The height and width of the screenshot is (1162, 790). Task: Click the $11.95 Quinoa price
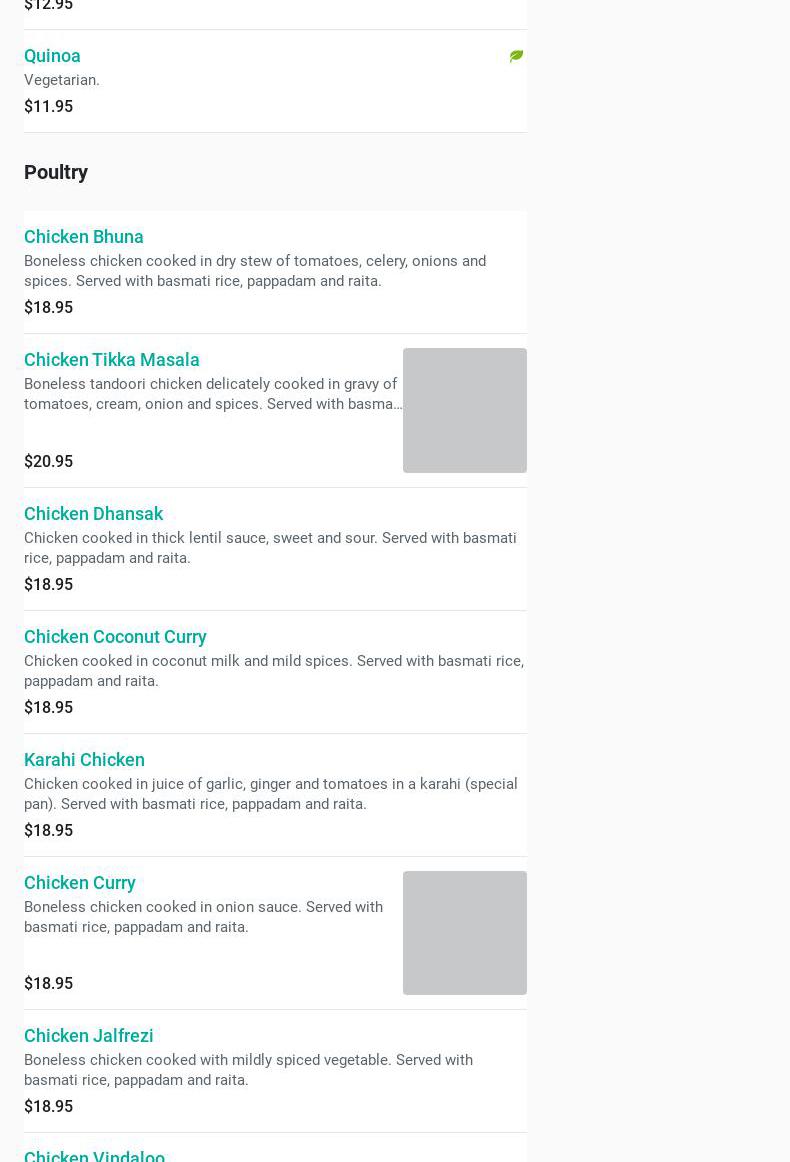[48, 107]
